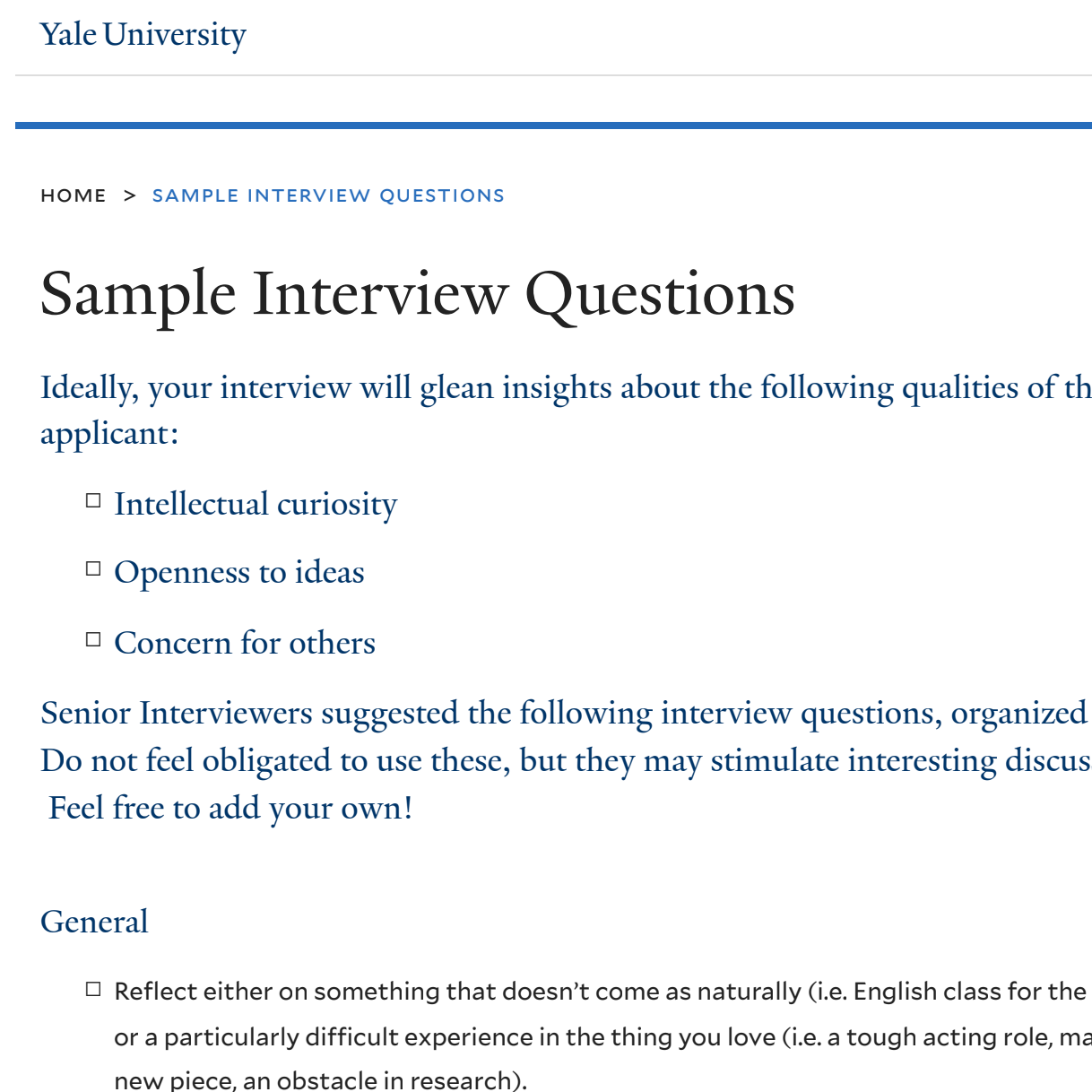The height and width of the screenshot is (1092, 1092).
Task: Click the Yale University logo link
Action: pyautogui.click(x=143, y=35)
